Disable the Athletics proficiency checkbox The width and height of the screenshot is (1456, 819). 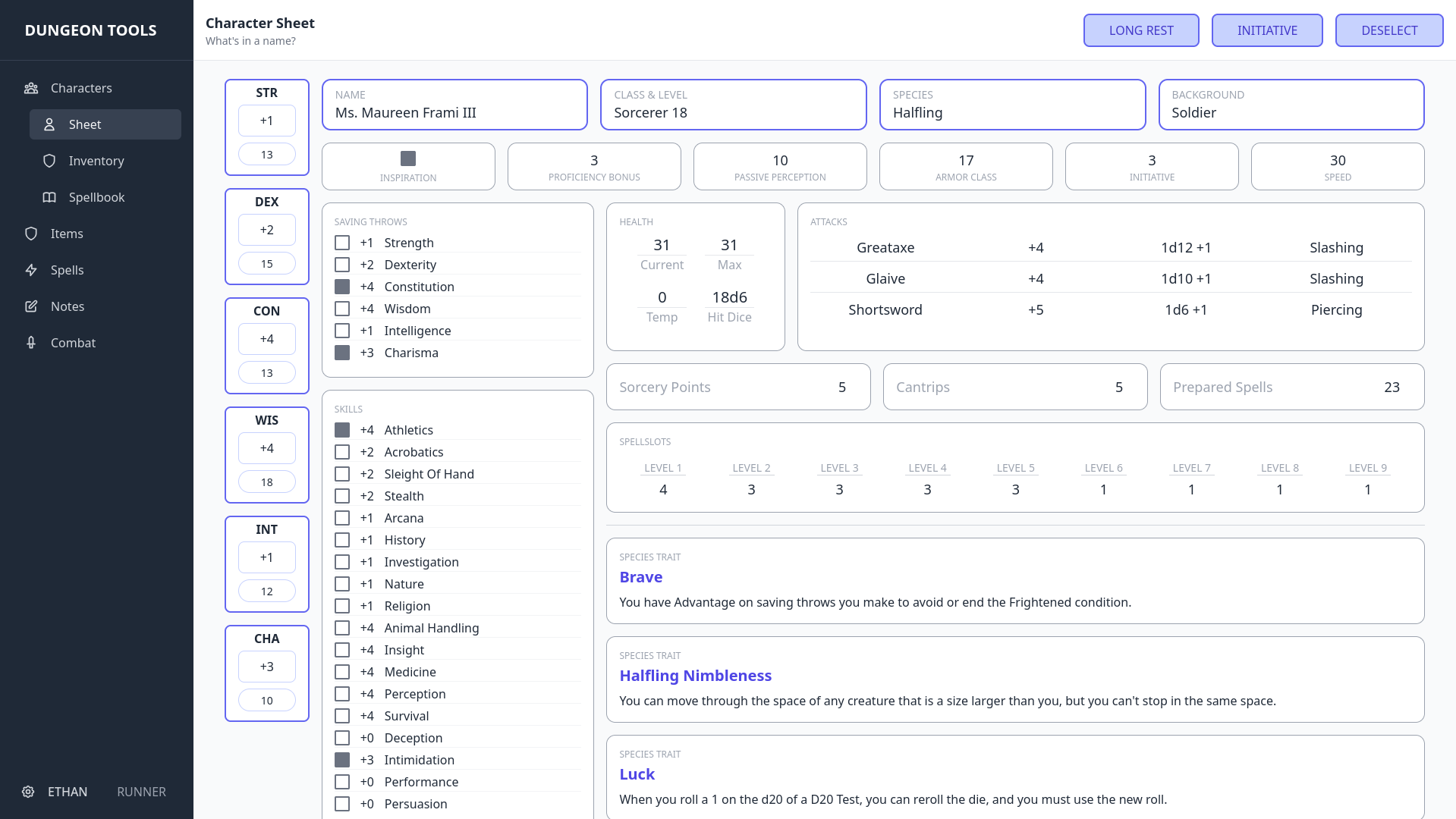[341, 429]
